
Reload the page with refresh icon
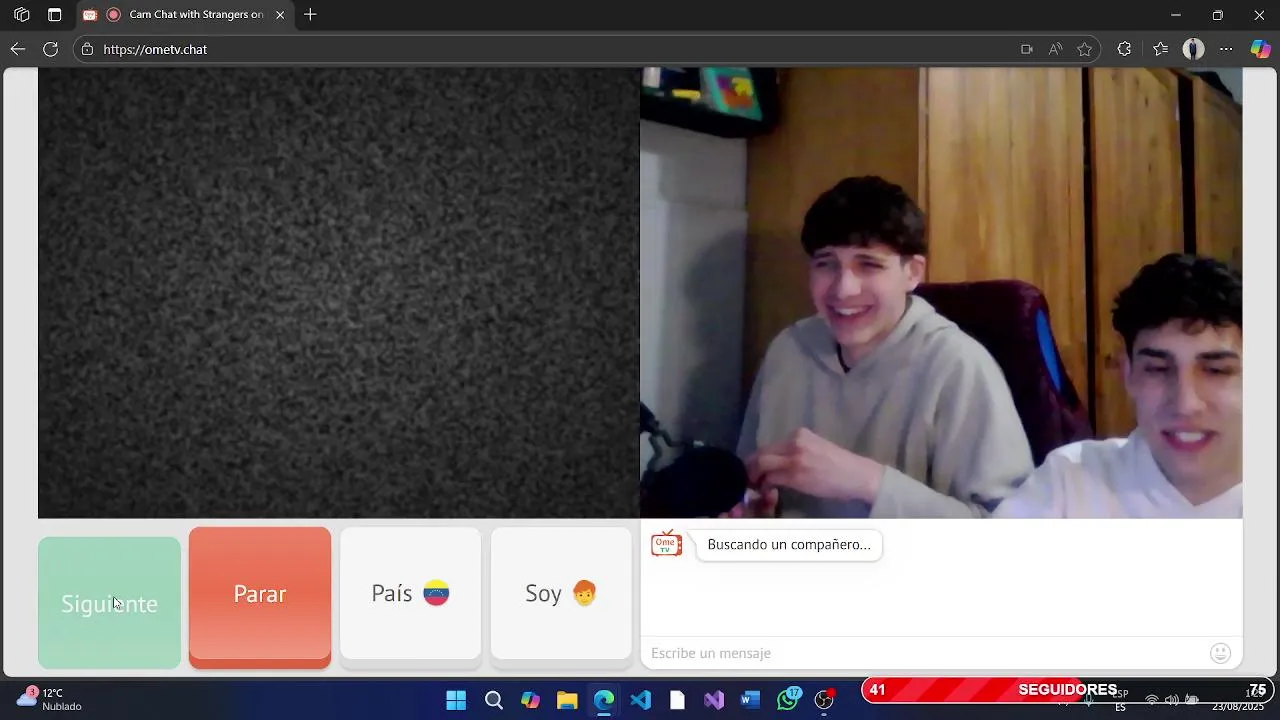click(x=51, y=49)
